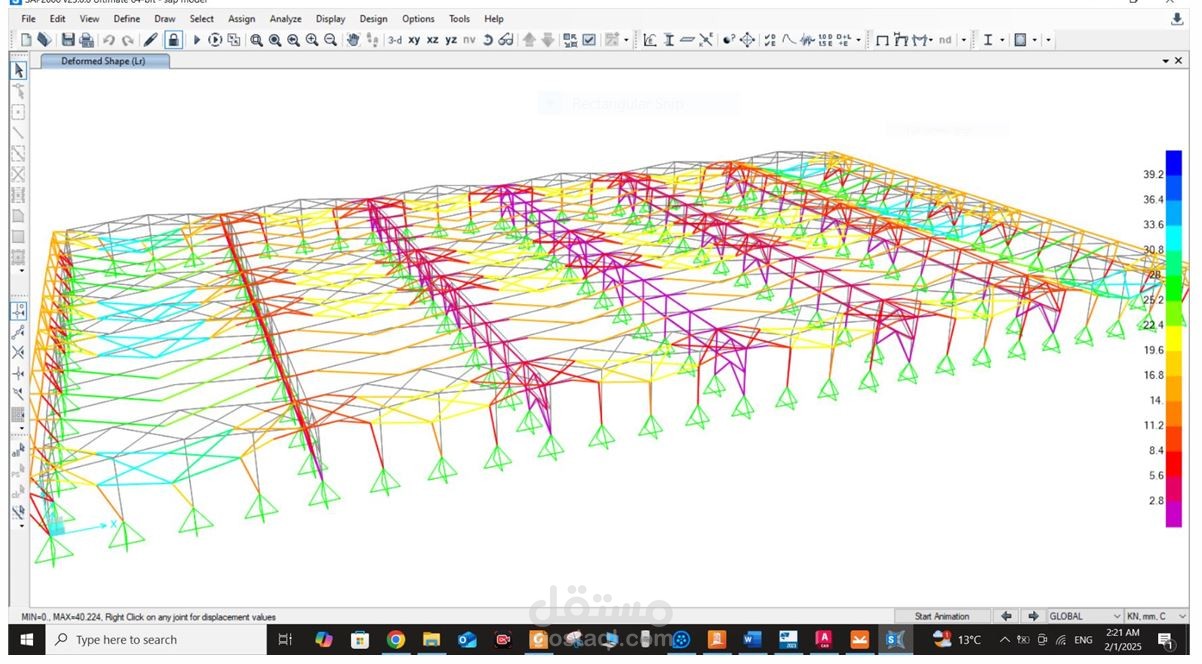The height and width of the screenshot is (664, 1202).
Task: Click the Start Animation button
Action: coord(941,616)
